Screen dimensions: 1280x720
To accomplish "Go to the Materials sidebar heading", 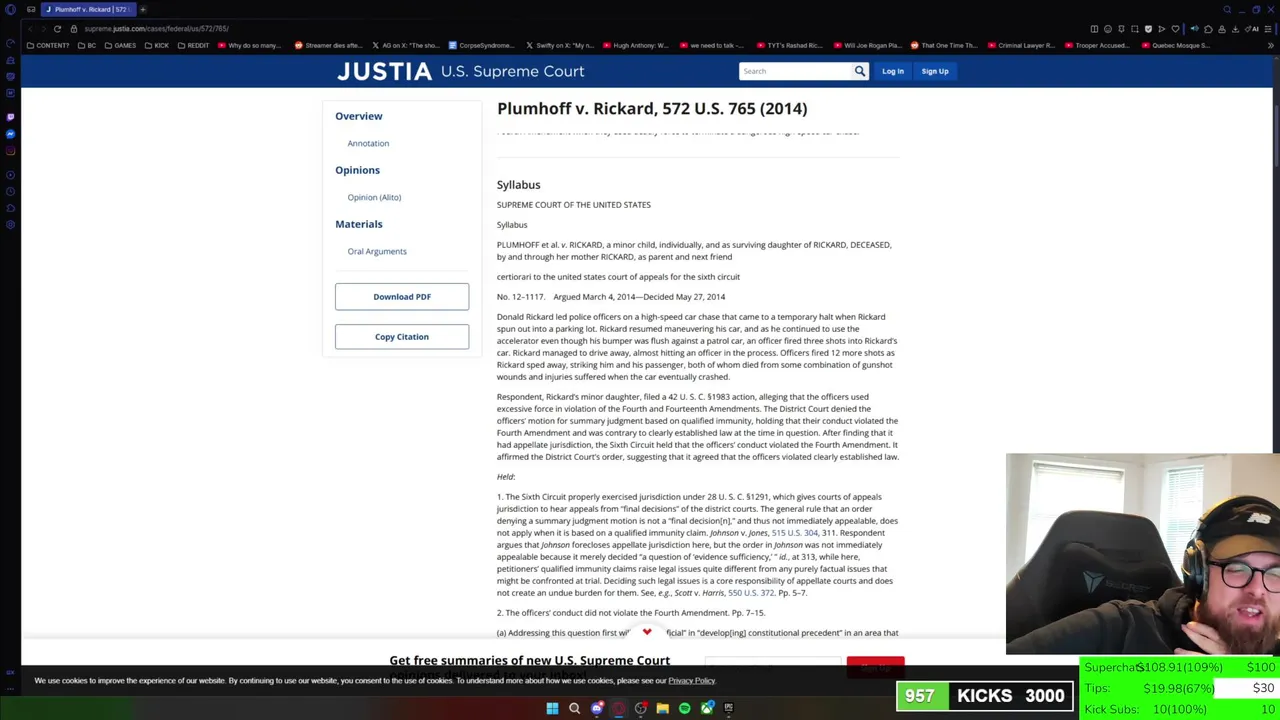I will [359, 224].
